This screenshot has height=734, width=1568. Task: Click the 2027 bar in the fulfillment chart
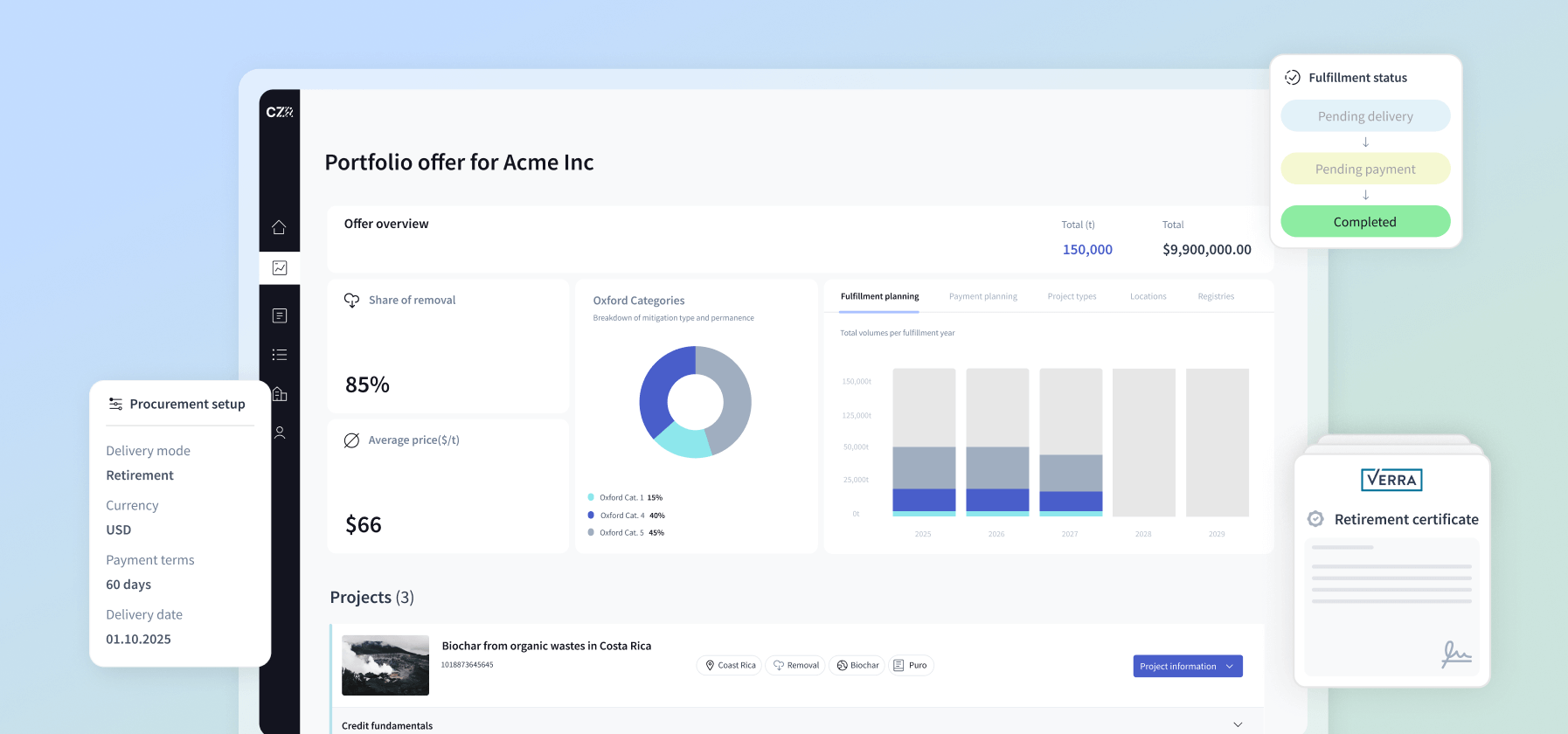tap(1071, 442)
